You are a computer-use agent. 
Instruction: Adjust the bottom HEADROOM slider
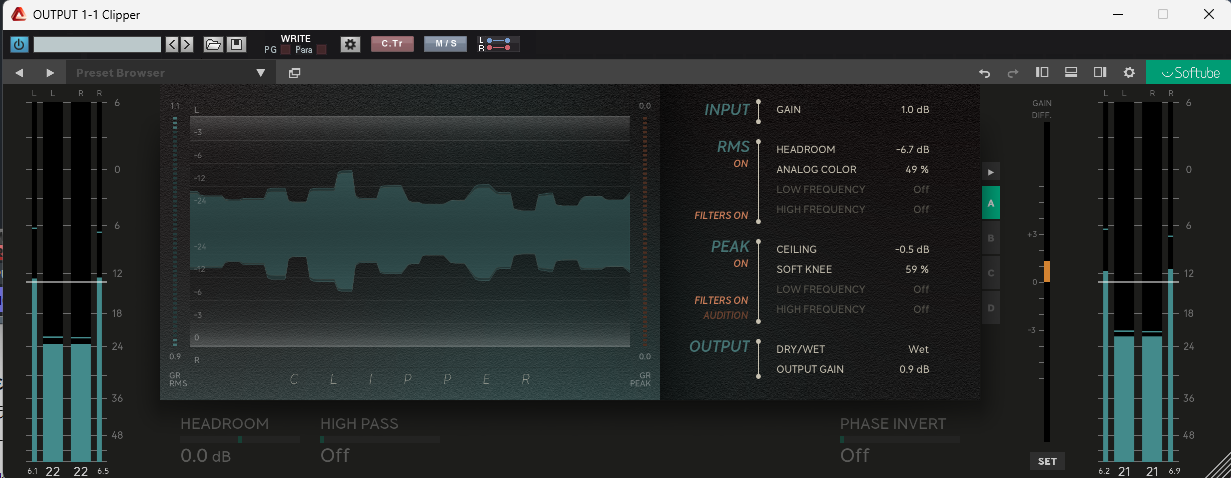coord(240,439)
